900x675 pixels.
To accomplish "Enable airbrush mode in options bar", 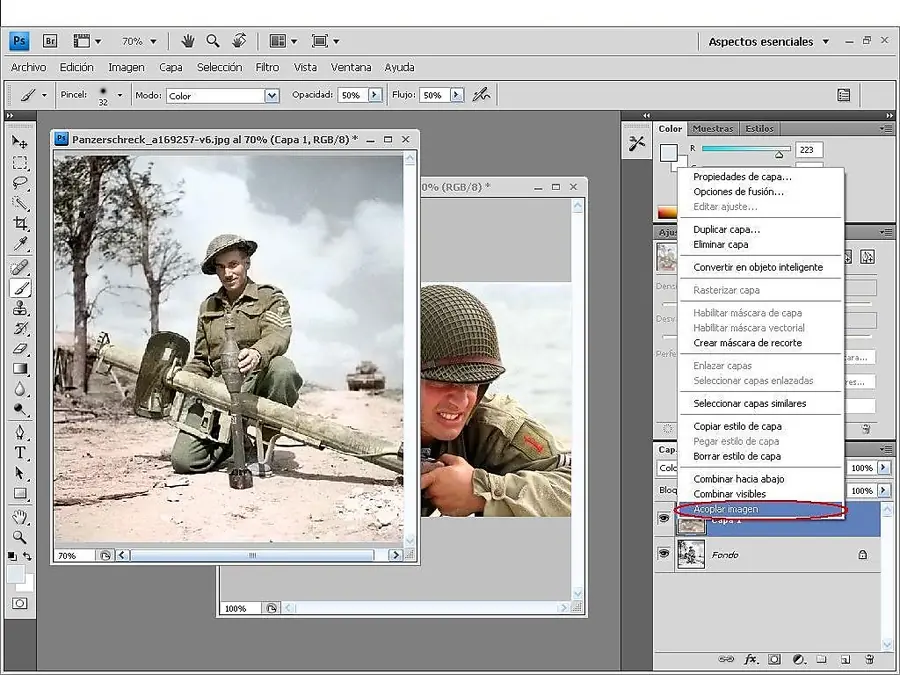I will coord(481,95).
